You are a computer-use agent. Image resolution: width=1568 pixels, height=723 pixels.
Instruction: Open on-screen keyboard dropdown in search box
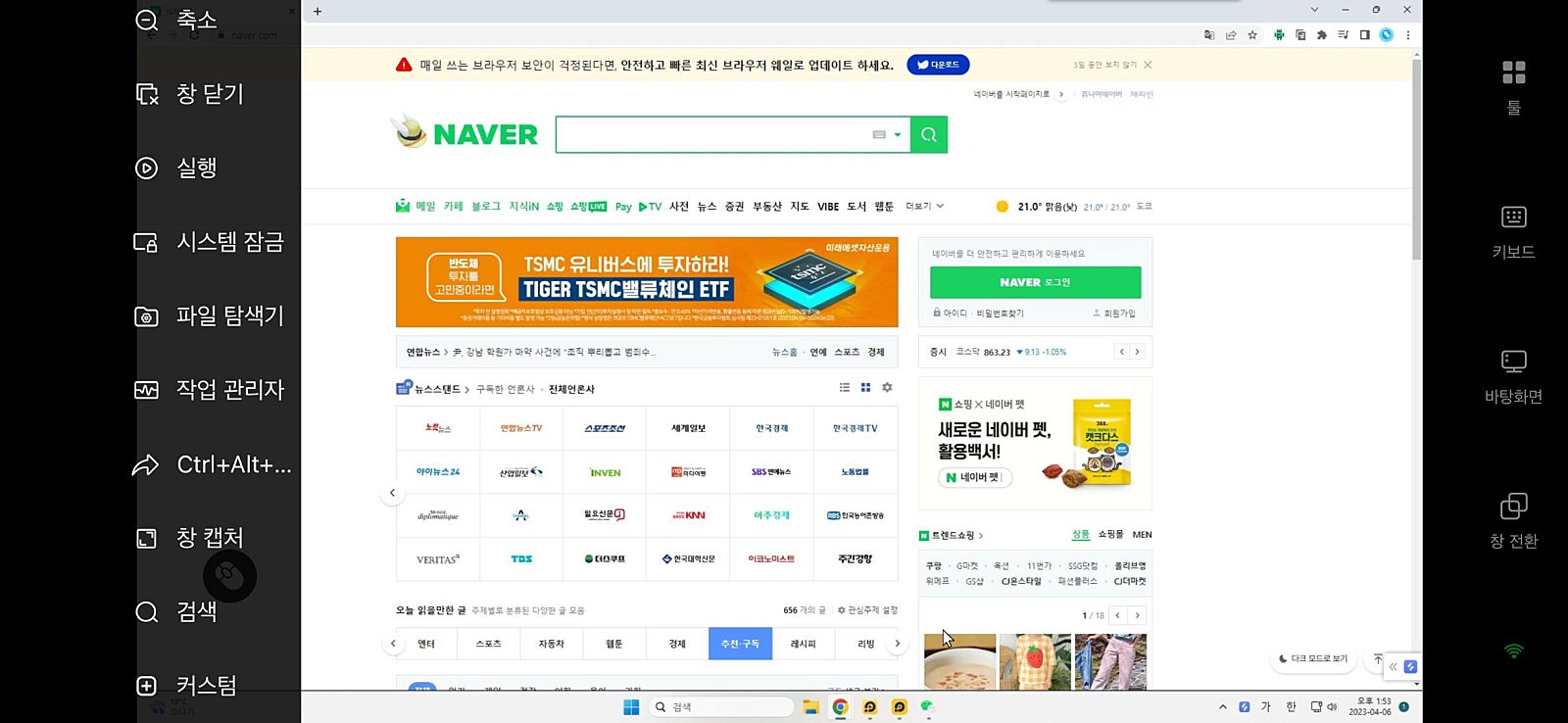tap(887, 135)
